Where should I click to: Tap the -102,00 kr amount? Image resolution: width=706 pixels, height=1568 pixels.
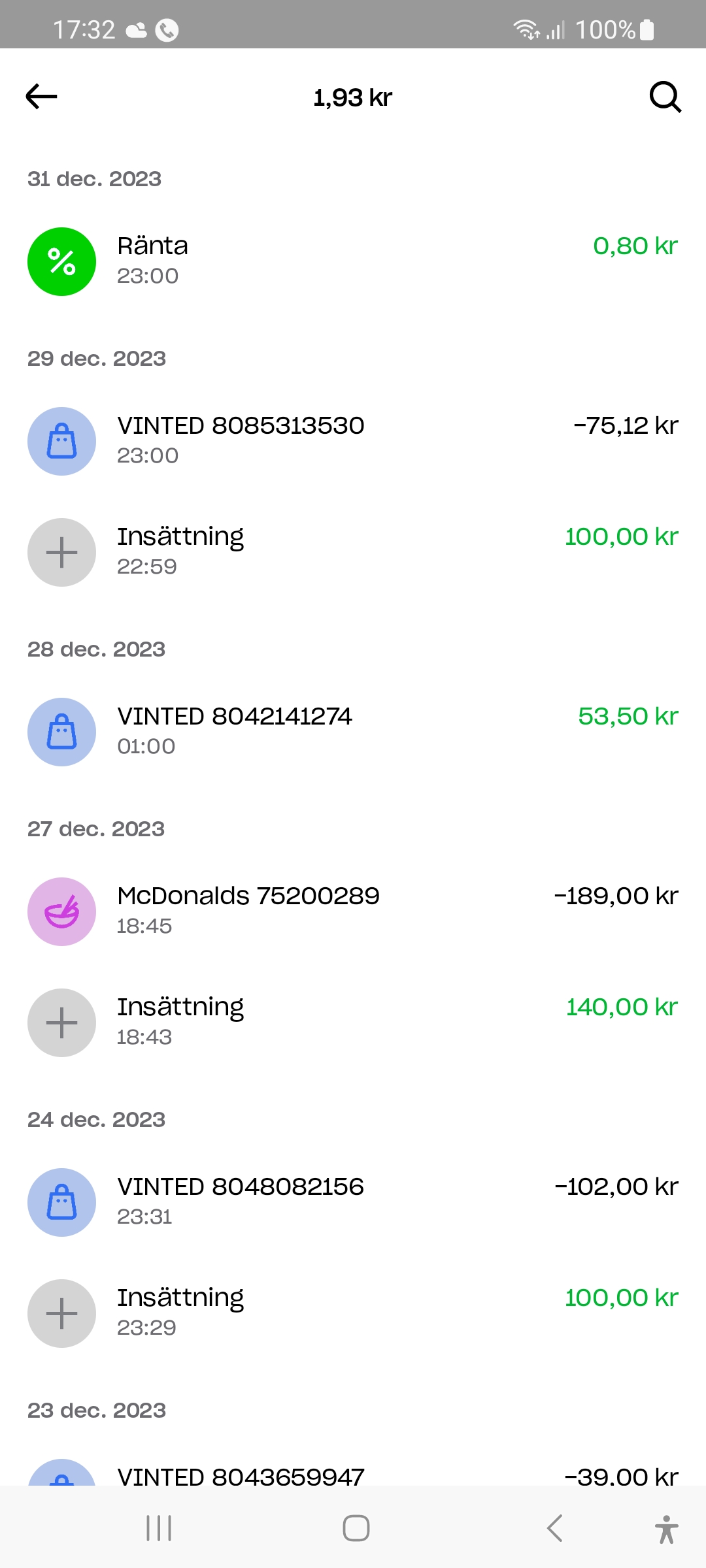click(616, 1187)
